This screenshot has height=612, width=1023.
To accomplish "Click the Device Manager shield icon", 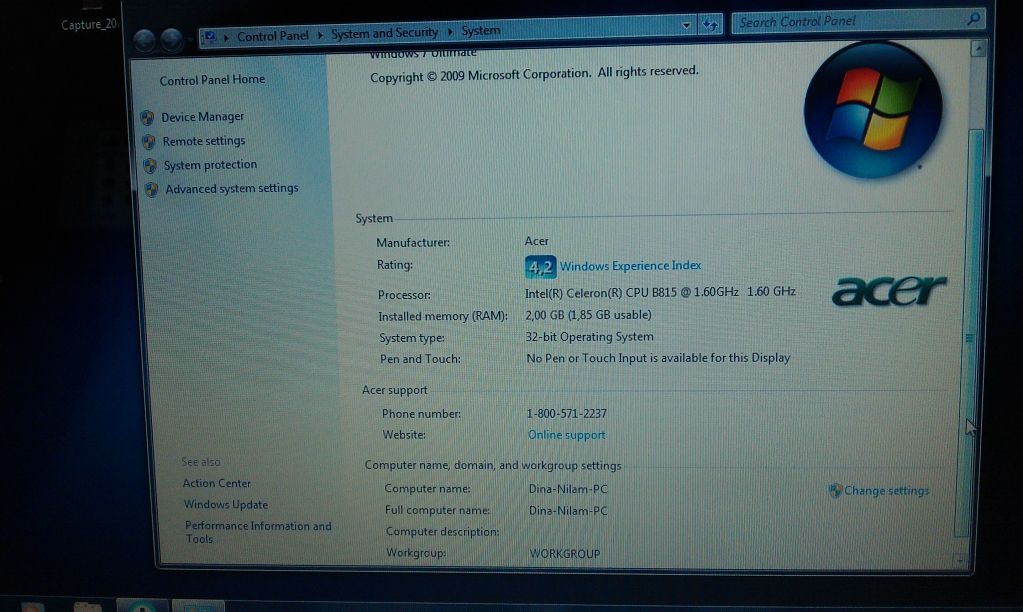I will click(x=147, y=118).
